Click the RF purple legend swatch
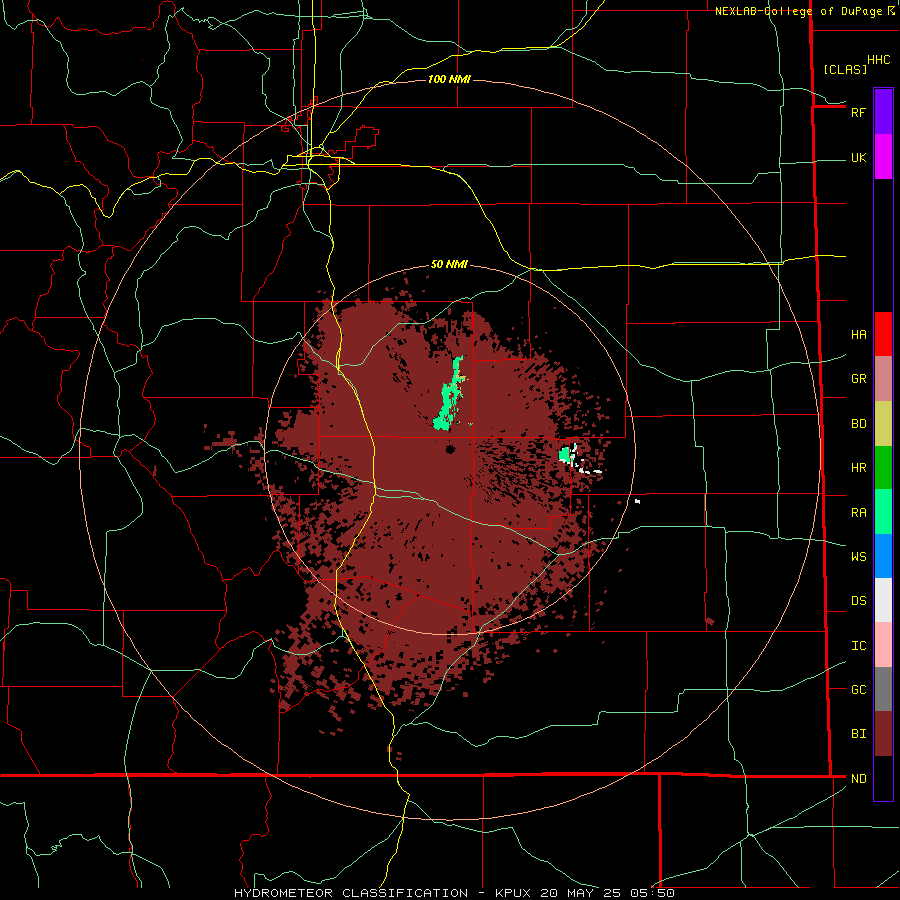The image size is (900, 900). (883, 112)
